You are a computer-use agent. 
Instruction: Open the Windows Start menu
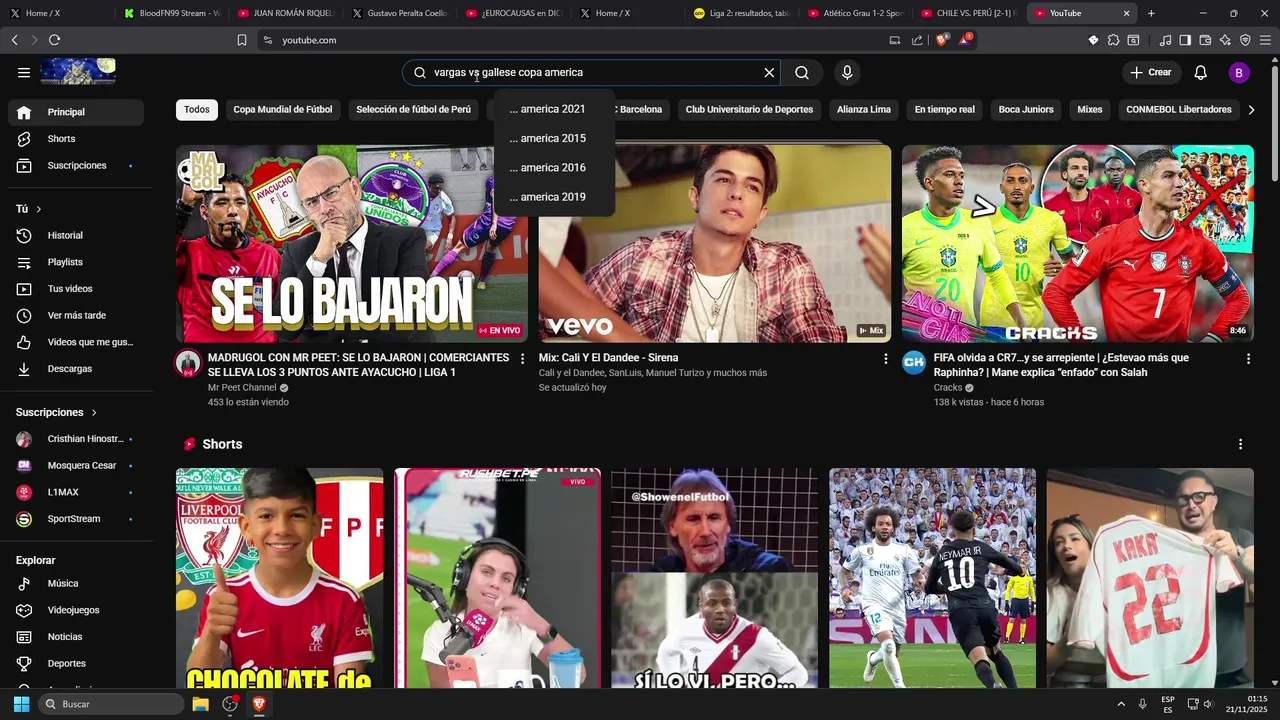[x=22, y=704]
